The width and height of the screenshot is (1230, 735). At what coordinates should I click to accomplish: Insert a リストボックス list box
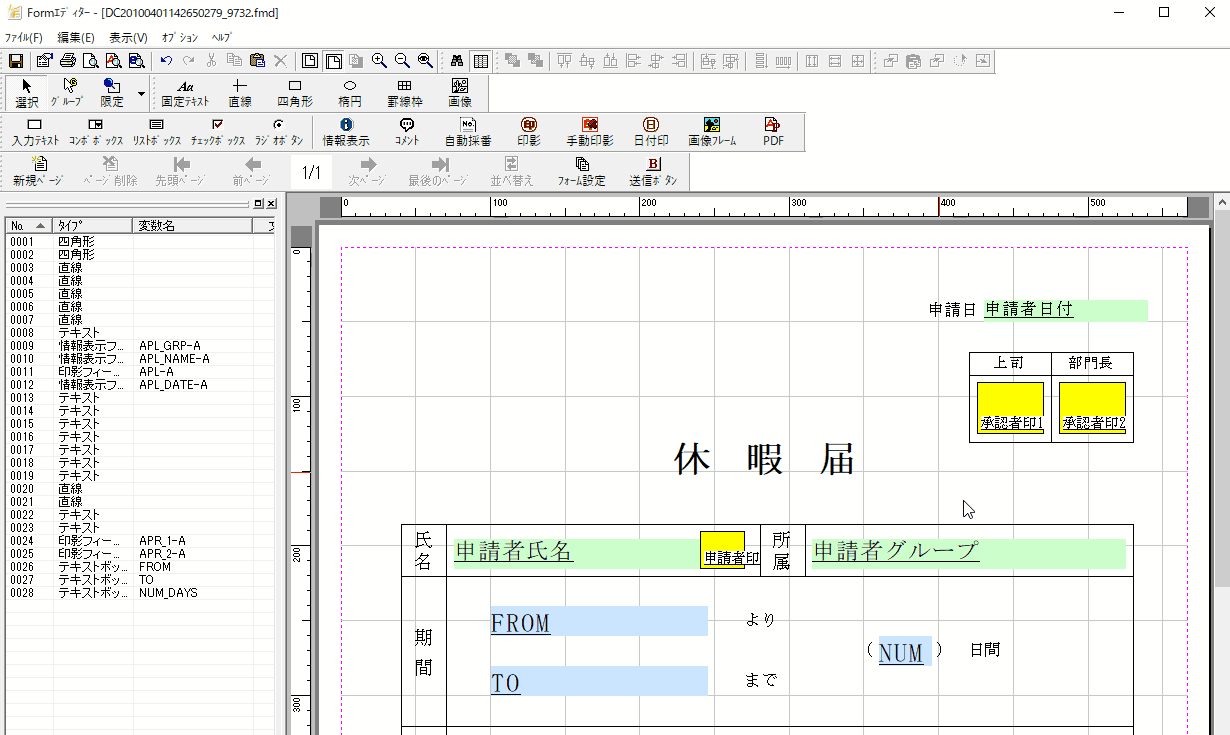157,132
